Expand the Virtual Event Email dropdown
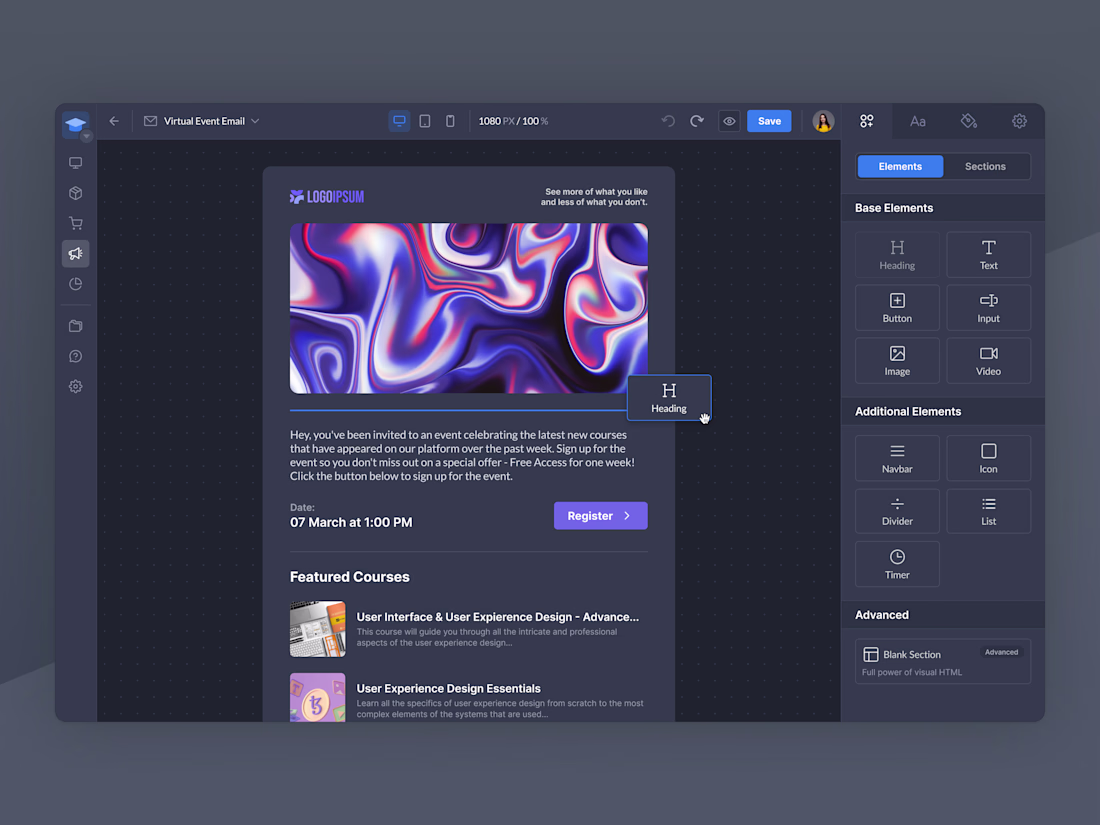This screenshot has height=825, width=1100. (x=255, y=121)
